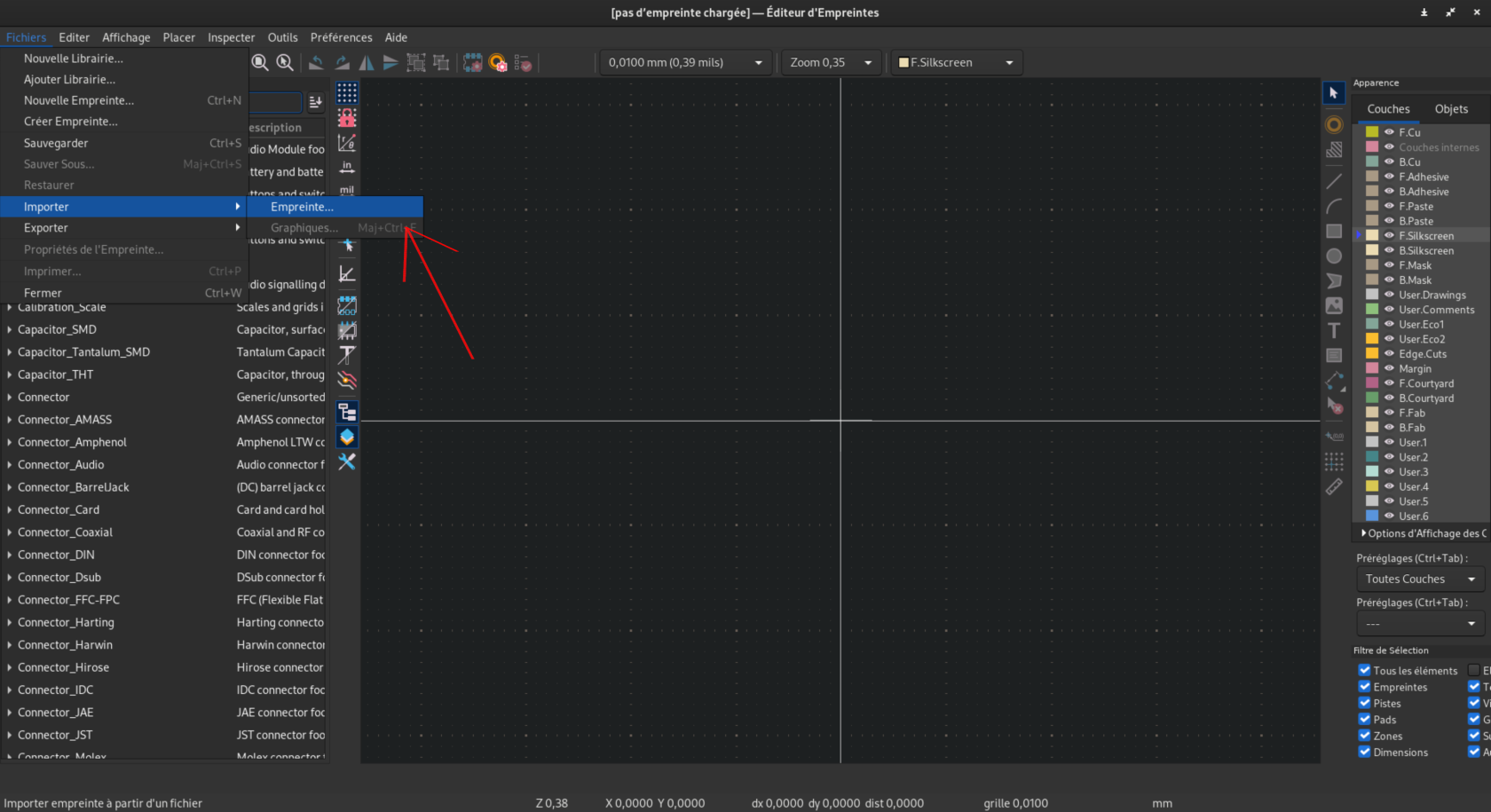Toggle polar coordinates display icon

tap(347, 142)
